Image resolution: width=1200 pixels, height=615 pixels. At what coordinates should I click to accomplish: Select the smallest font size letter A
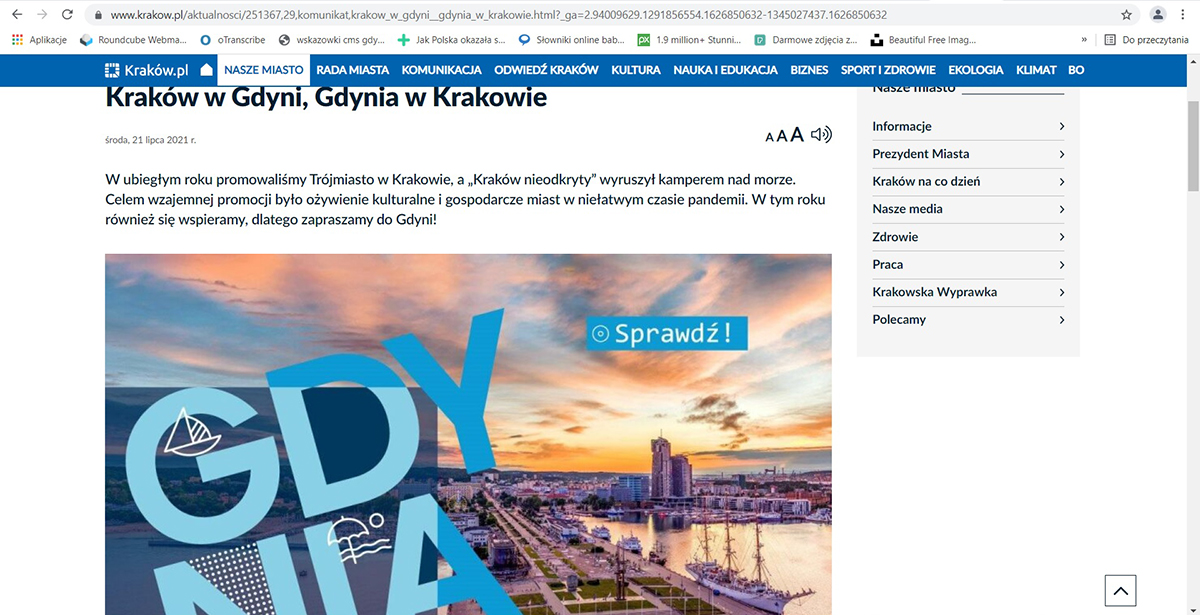coord(769,137)
